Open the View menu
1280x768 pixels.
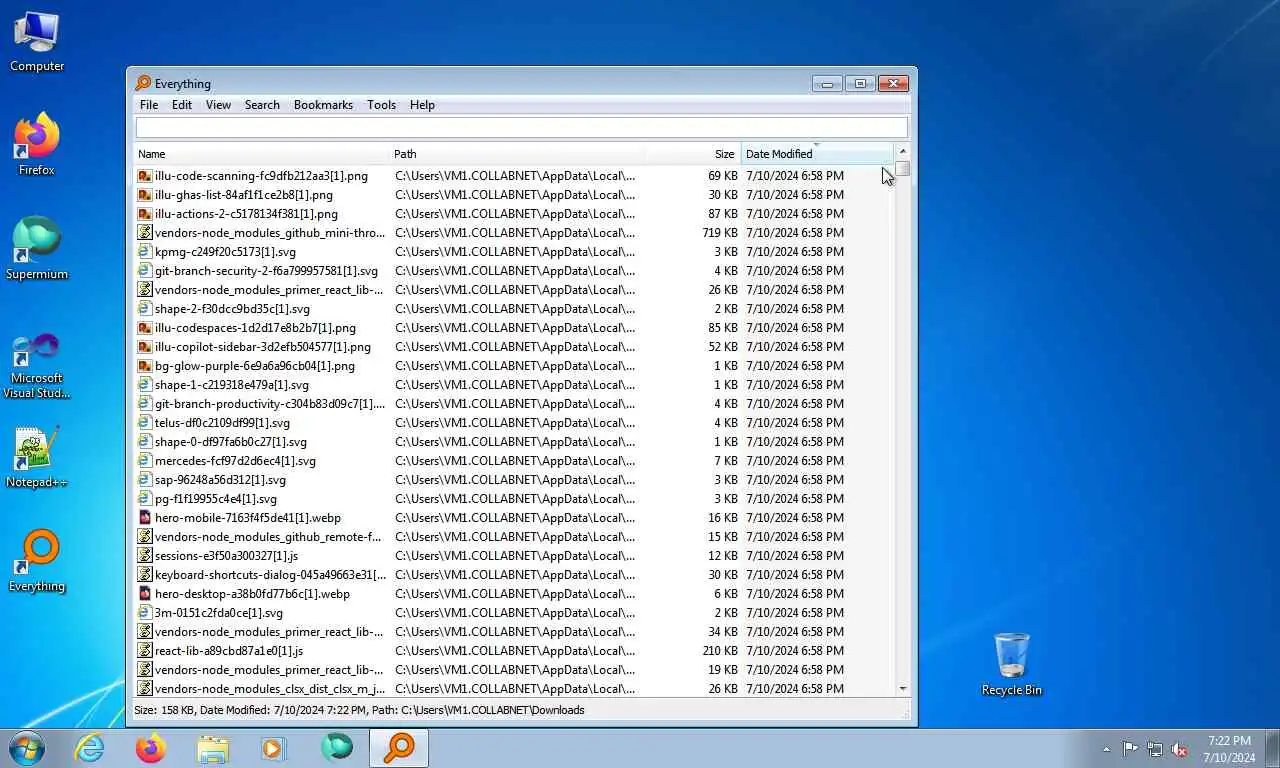coord(218,105)
